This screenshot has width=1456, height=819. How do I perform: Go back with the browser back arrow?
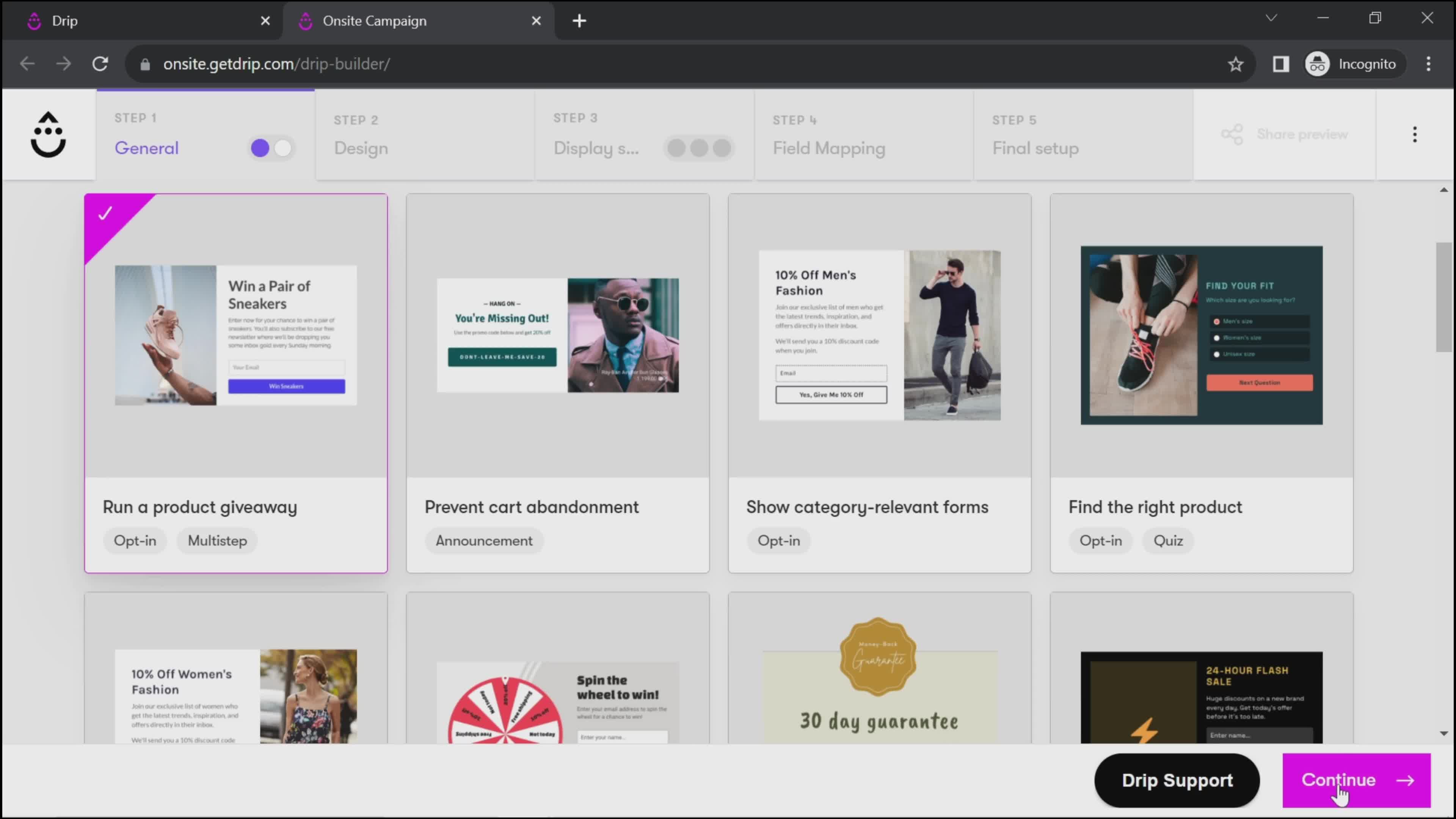[x=27, y=64]
